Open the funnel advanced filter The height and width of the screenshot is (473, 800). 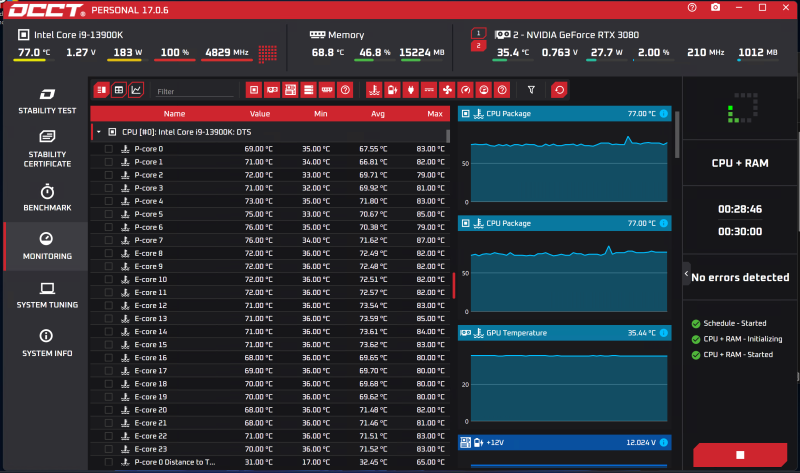click(531, 90)
